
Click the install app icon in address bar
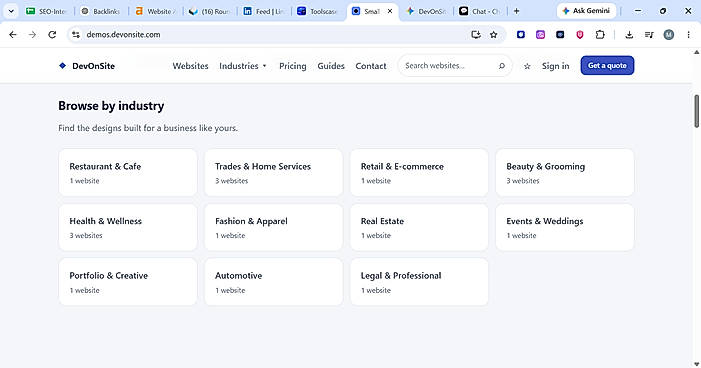476,34
